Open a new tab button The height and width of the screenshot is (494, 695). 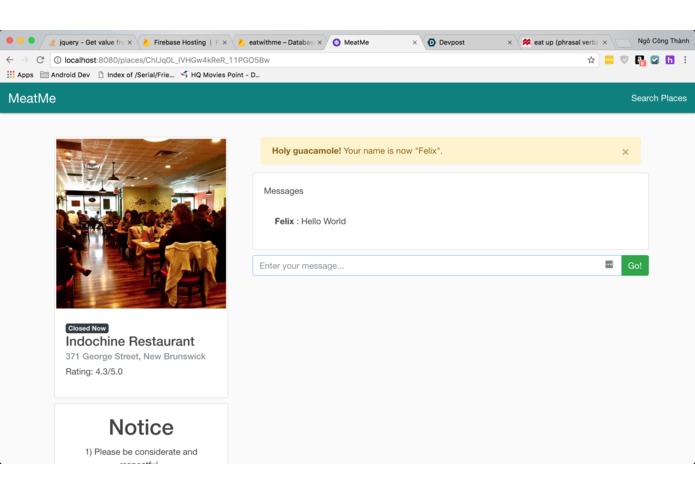click(x=623, y=43)
